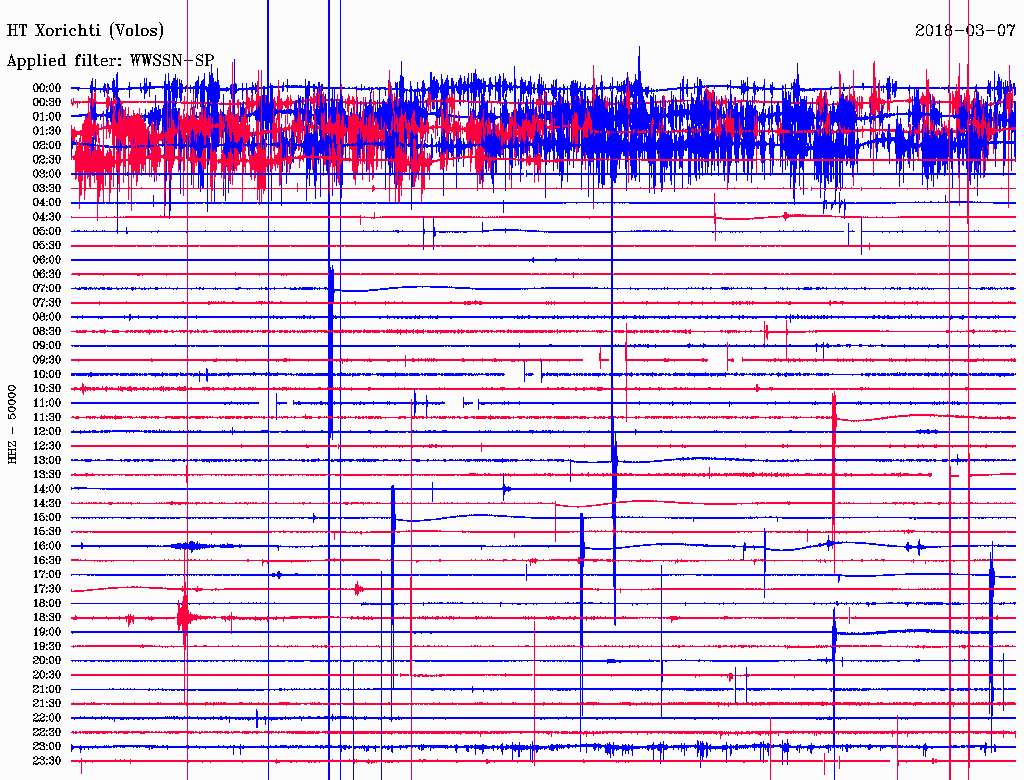Select the 18:00 time label
1024x780 pixels.
point(47,604)
